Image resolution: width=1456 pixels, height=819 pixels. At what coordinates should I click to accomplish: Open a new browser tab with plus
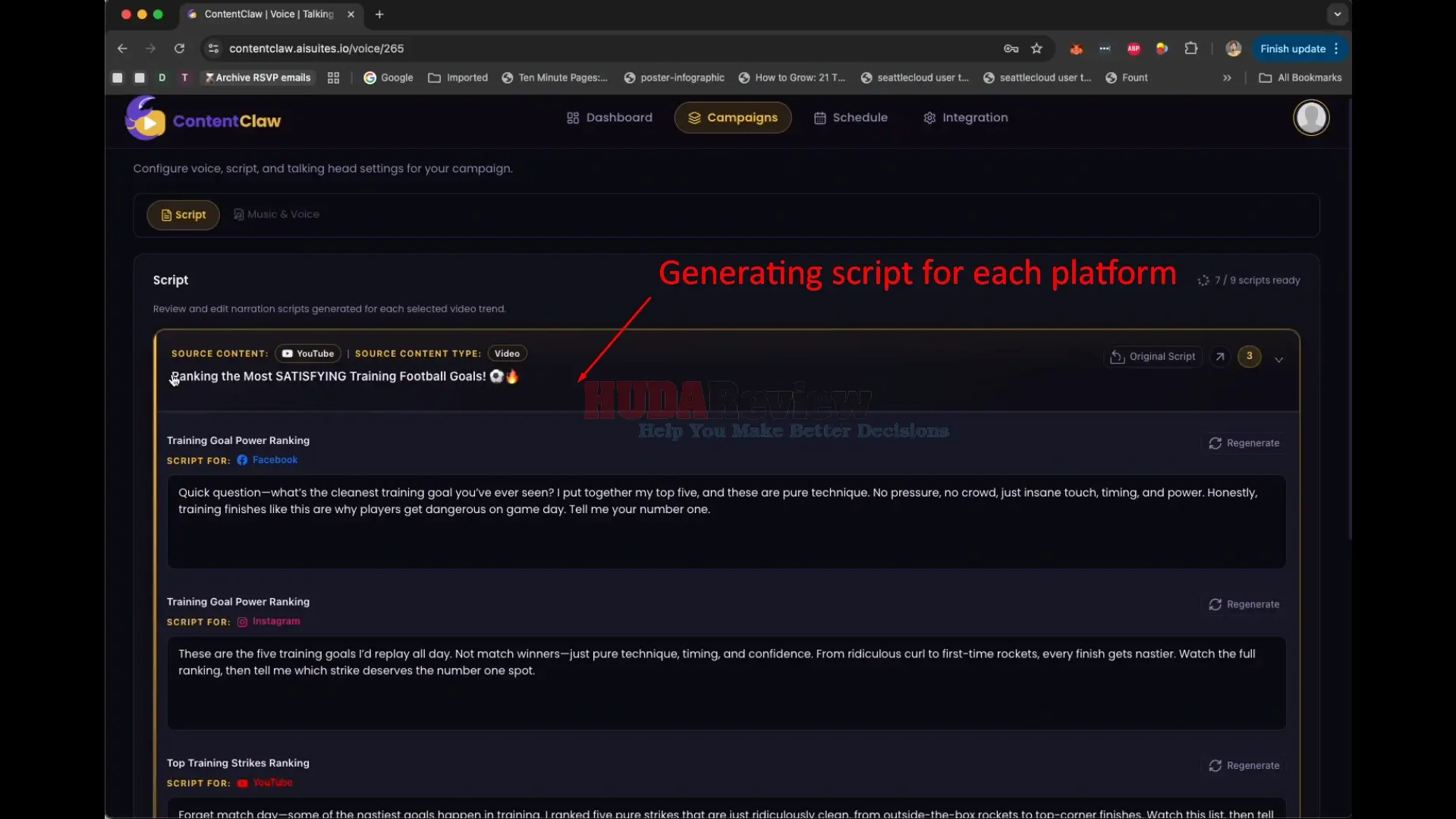pos(379,14)
